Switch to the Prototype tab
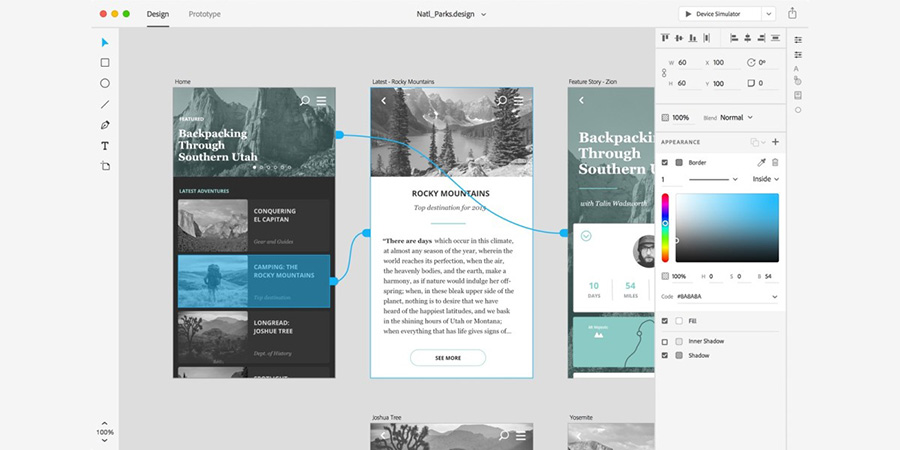900x450 pixels. tap(204, 14)
